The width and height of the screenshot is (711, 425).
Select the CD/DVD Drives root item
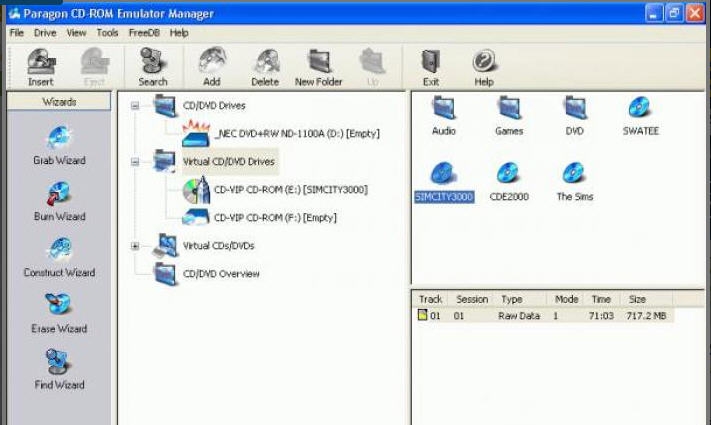coord(214,106)
